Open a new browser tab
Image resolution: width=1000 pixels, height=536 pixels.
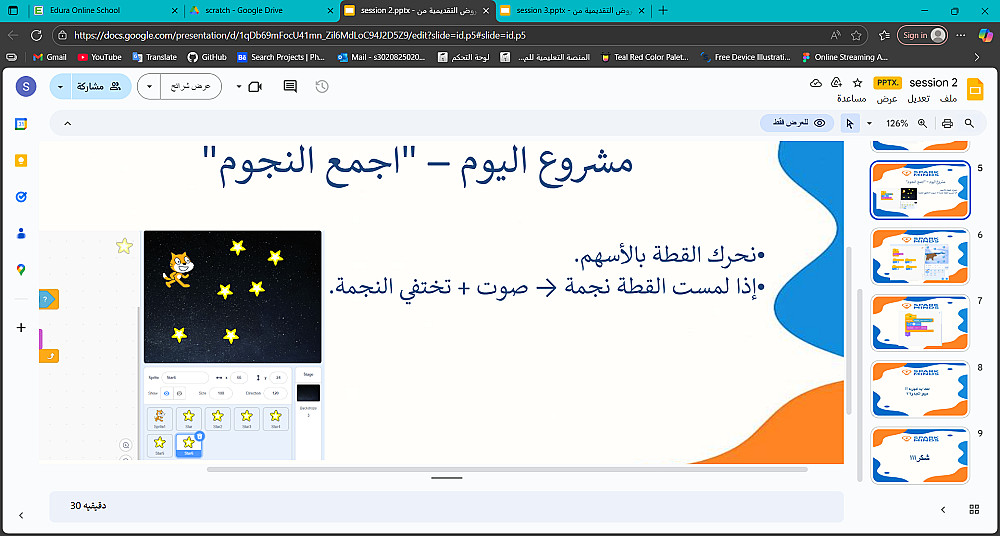click(x=663, y=10)
